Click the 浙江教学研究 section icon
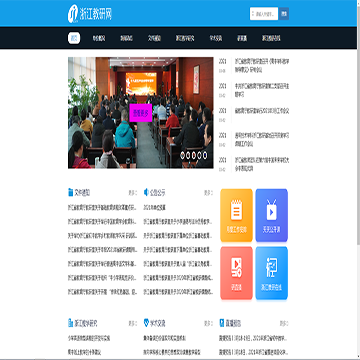This screenshot has height=360, width=360. coord(70,323)
